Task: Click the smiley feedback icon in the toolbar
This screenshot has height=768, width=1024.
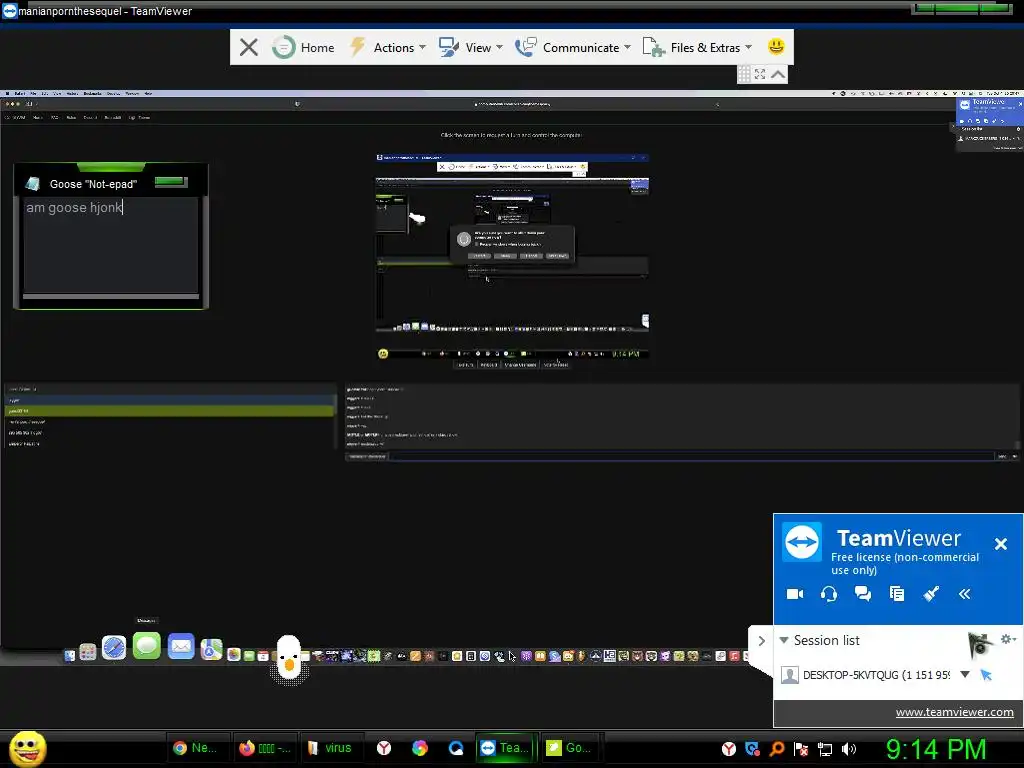Action: (776, 46)
